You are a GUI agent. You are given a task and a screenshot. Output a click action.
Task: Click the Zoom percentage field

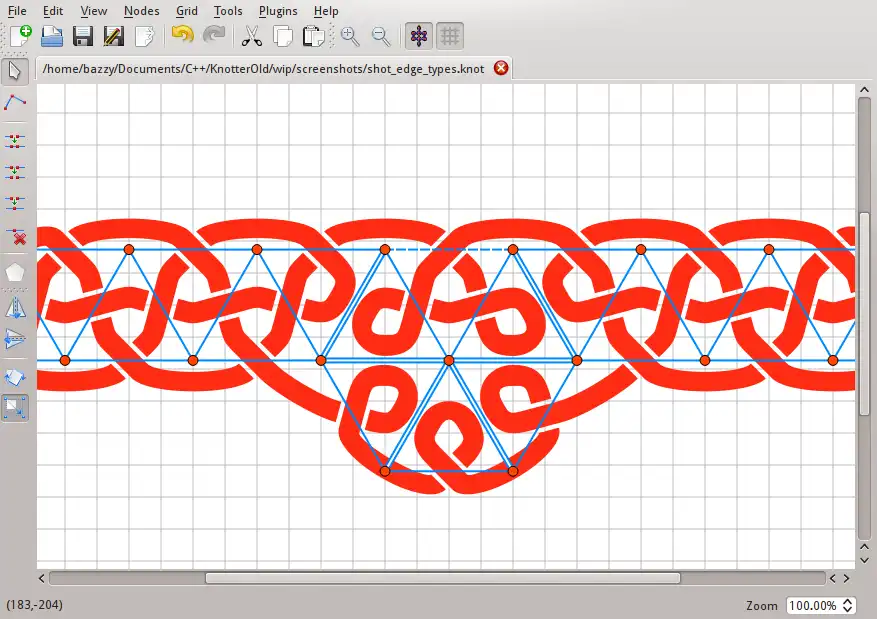coord(813,606)
